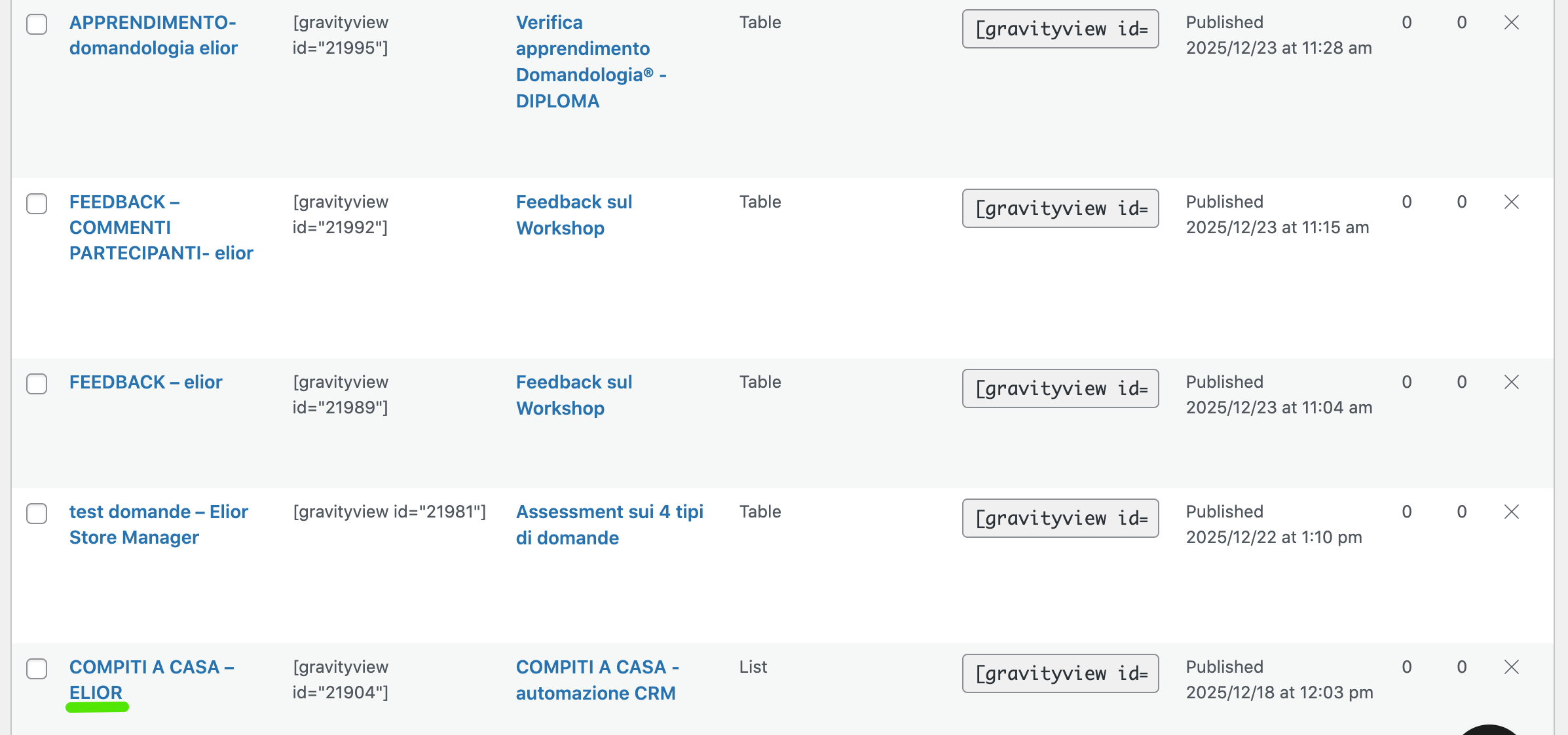Screen dimensions: 1568x735
Task: Check the FEEDBACK – elior row checkbox
Action: [37, 384]
